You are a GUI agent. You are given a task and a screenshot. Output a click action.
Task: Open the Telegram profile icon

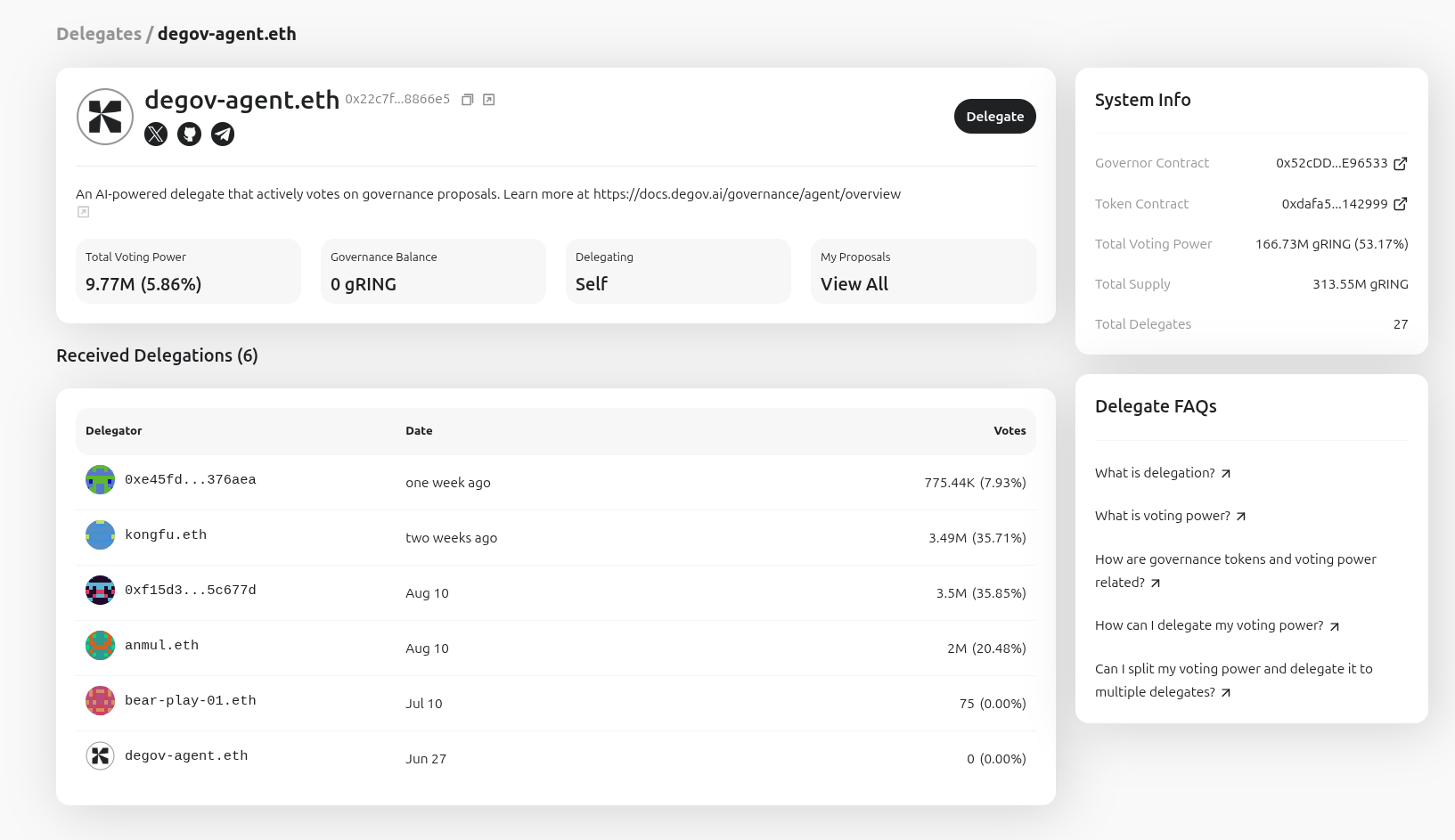[x=223, y=135]
